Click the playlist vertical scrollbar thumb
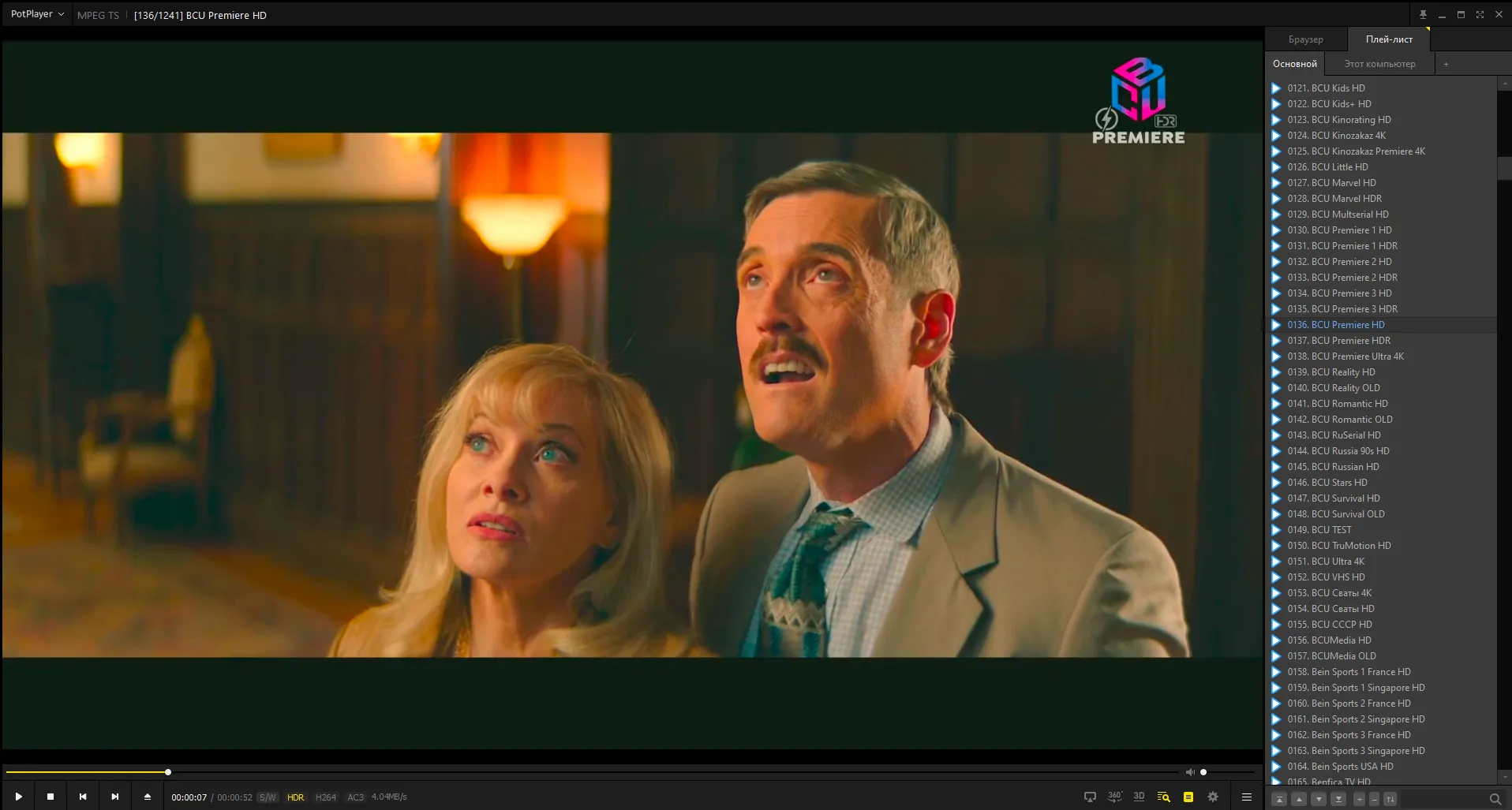 tap(1504, 168)
